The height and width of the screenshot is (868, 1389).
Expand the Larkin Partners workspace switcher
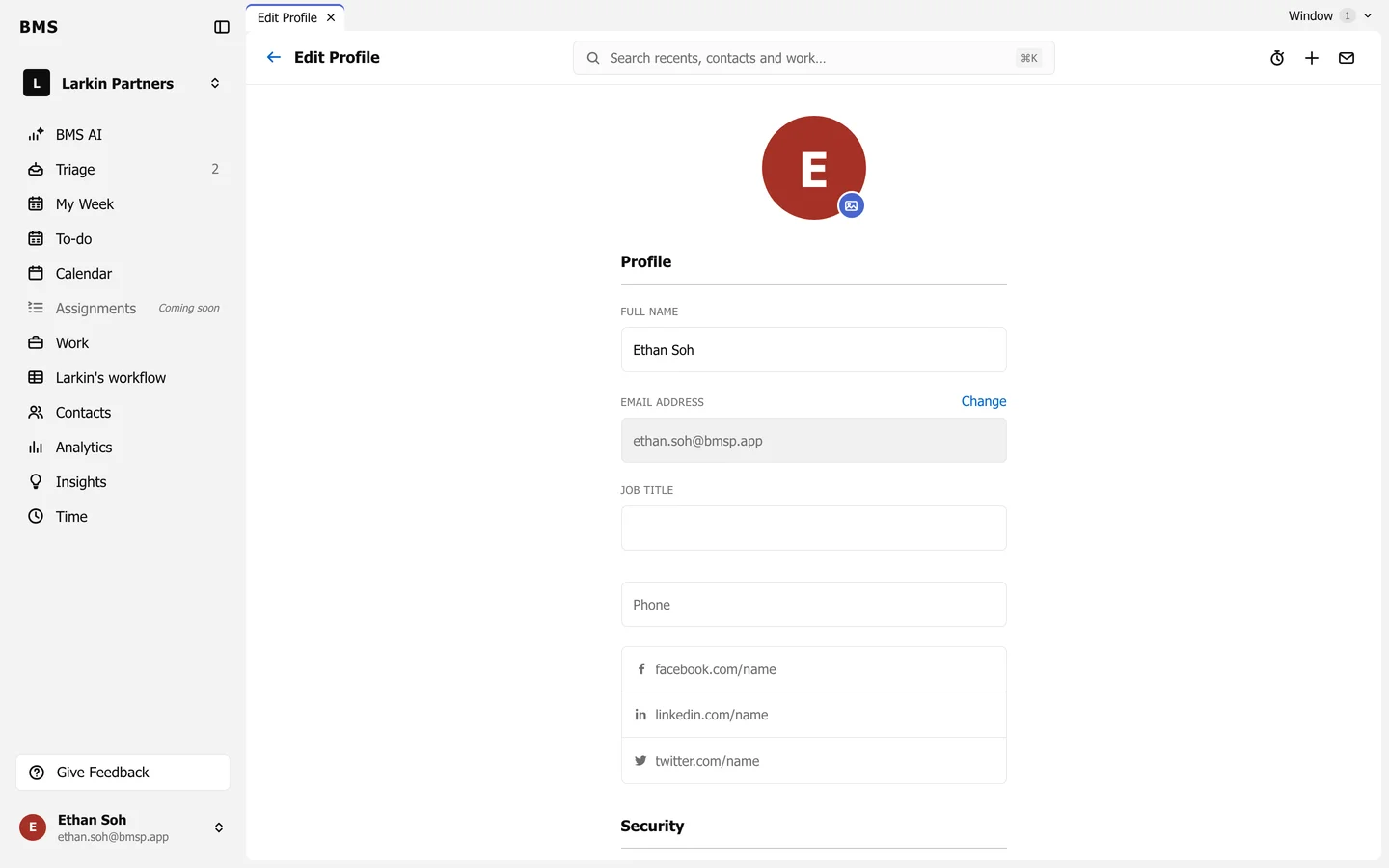(x=215, y=84)
